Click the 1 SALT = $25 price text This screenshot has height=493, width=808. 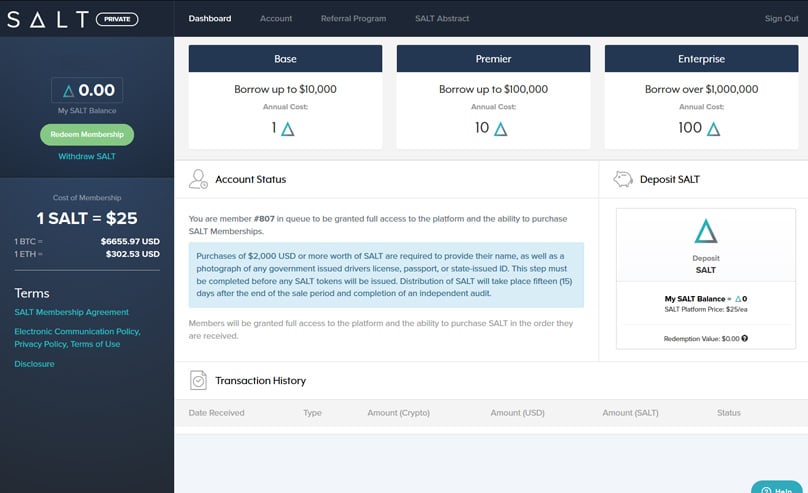point(87,218)
